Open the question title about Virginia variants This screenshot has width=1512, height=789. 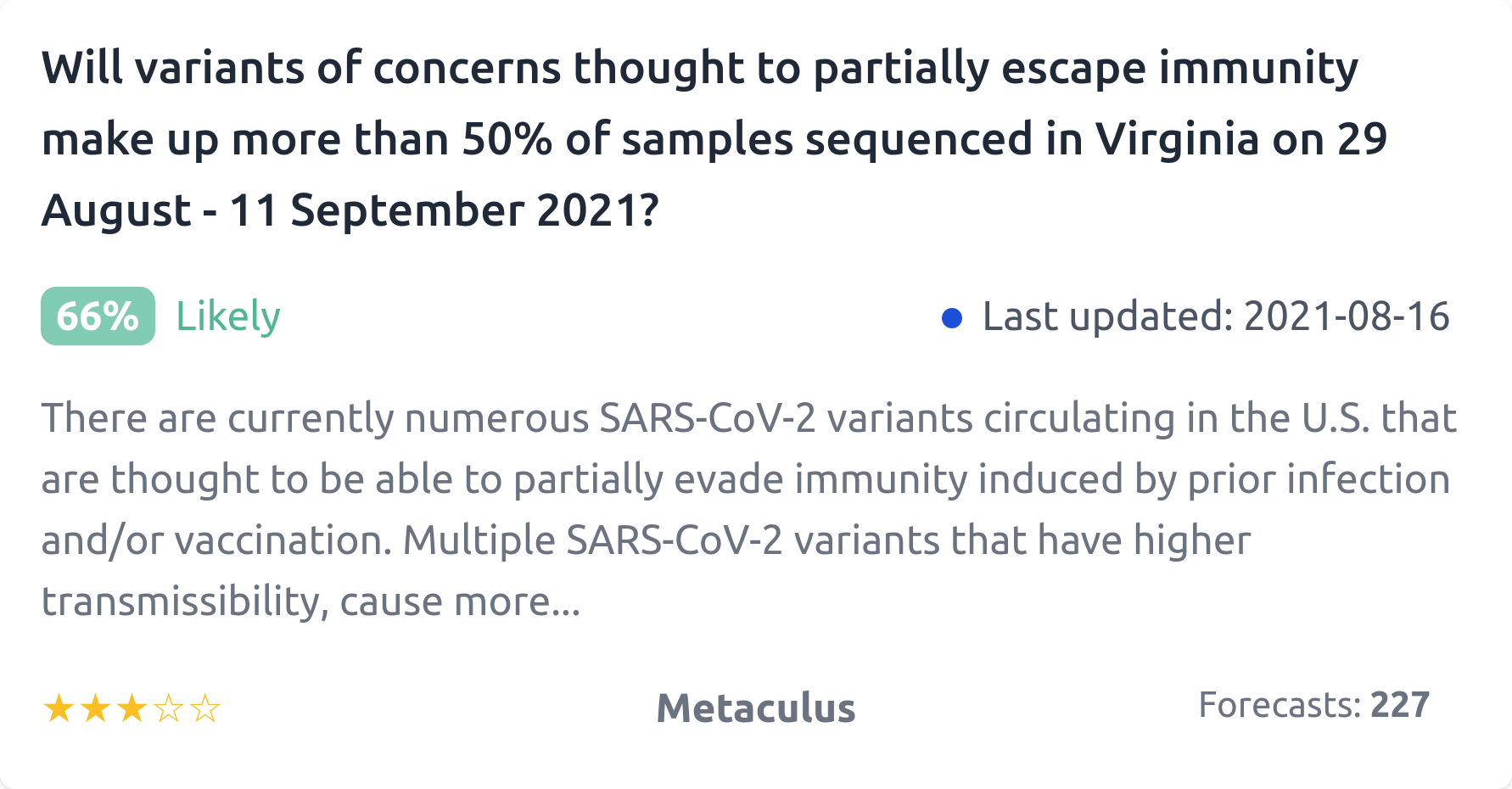(x=713, y=139)
